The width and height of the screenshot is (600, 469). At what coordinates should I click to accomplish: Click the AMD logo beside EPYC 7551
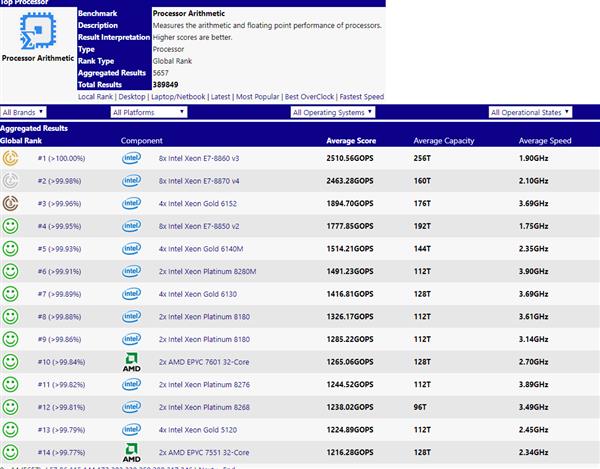[x=131, y=451]
